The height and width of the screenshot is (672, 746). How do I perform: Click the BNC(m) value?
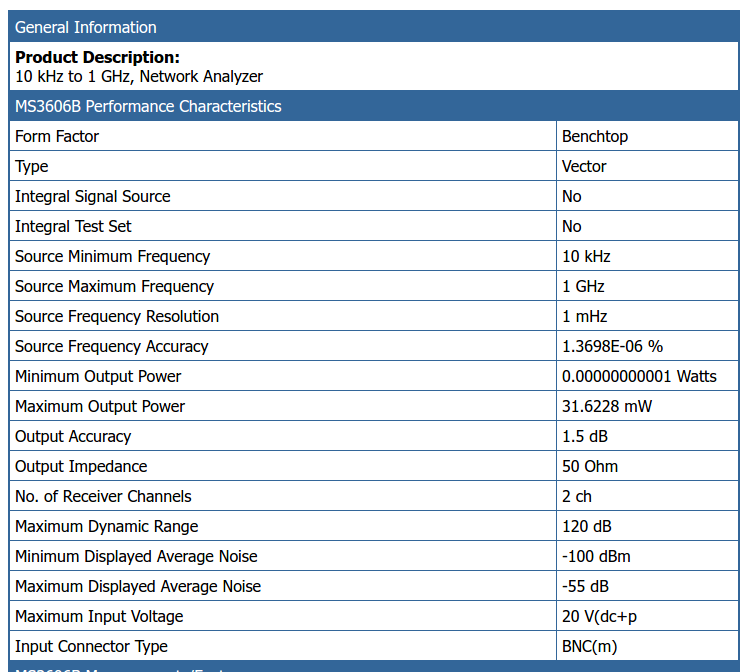589,646
